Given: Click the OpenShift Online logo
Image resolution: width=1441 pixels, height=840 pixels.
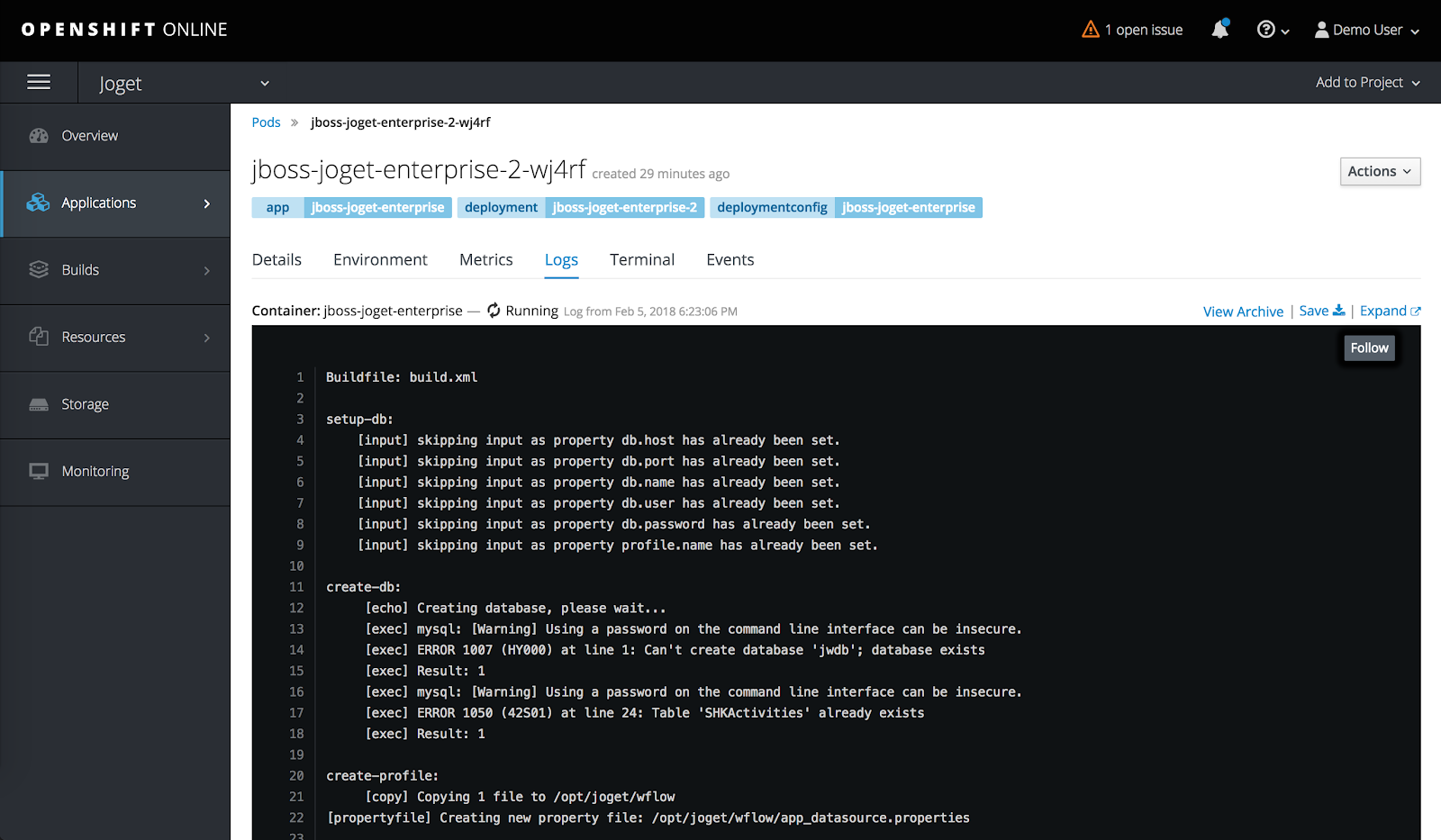Looking at the screenshot, I should 124,30.
